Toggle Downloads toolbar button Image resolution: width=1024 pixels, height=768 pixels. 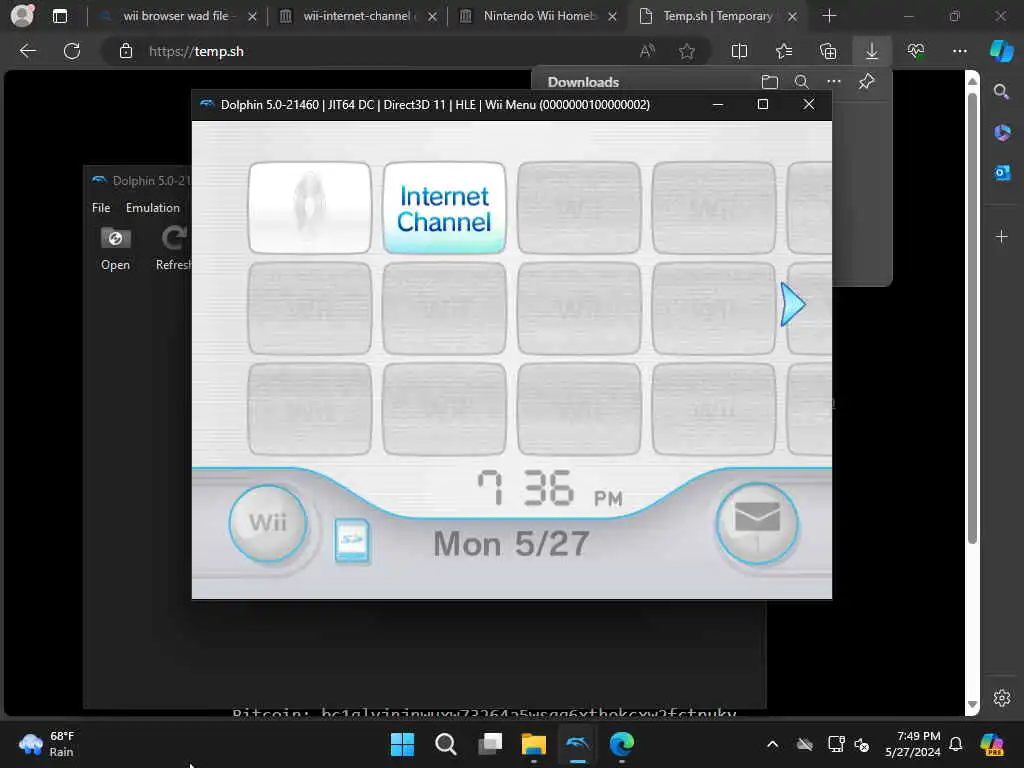[x=872, y=51]
